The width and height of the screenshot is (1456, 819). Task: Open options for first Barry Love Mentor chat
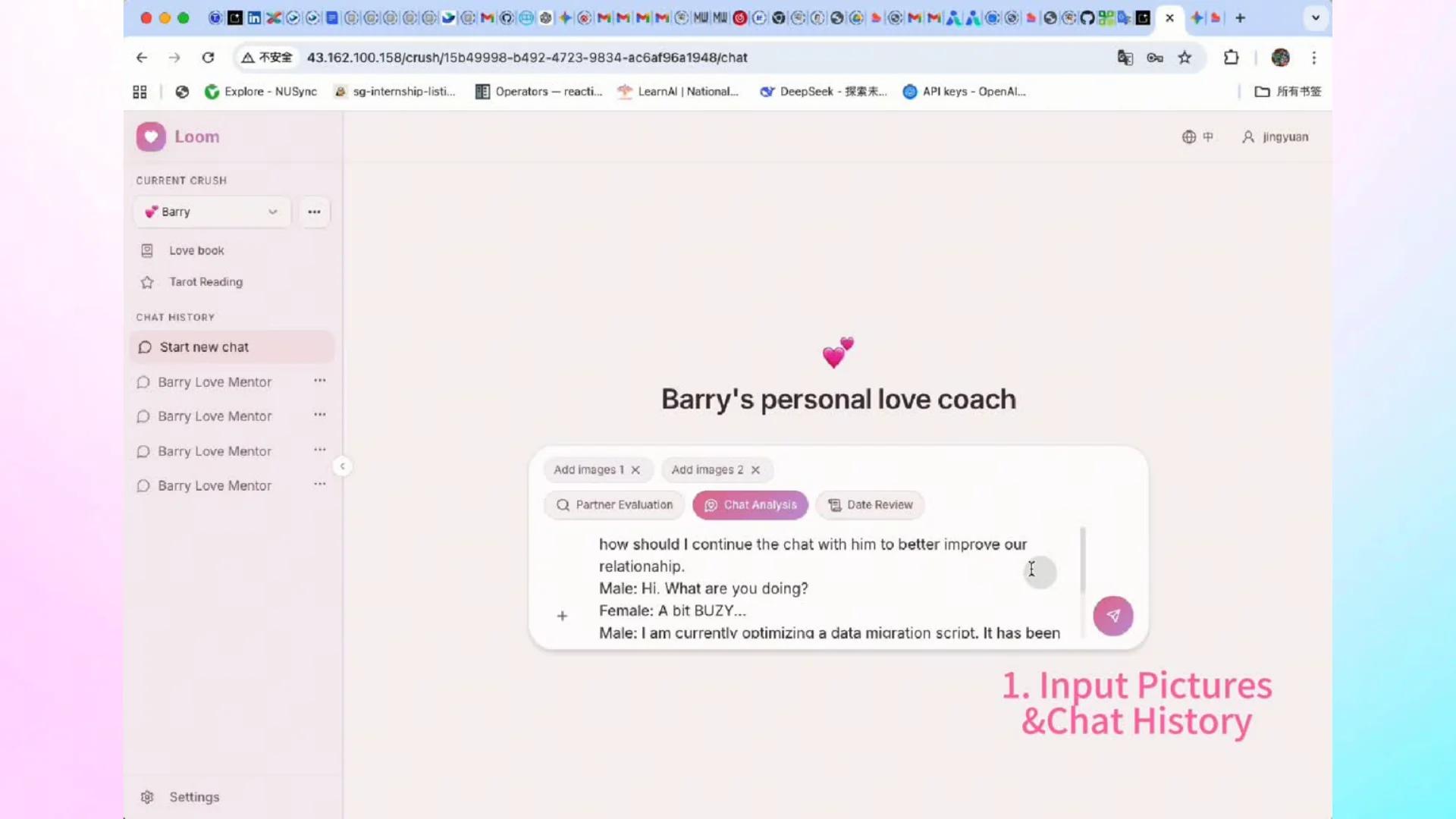click(x=320, y=381)
